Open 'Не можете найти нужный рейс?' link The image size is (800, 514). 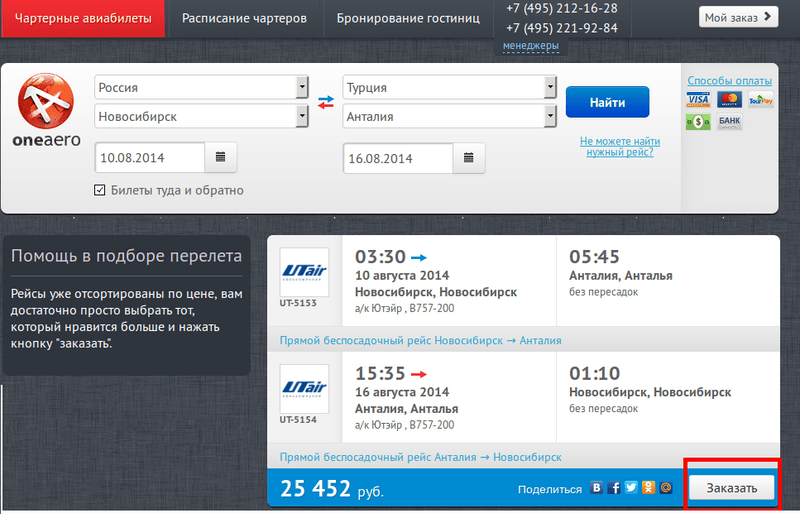tap(619, 147)
